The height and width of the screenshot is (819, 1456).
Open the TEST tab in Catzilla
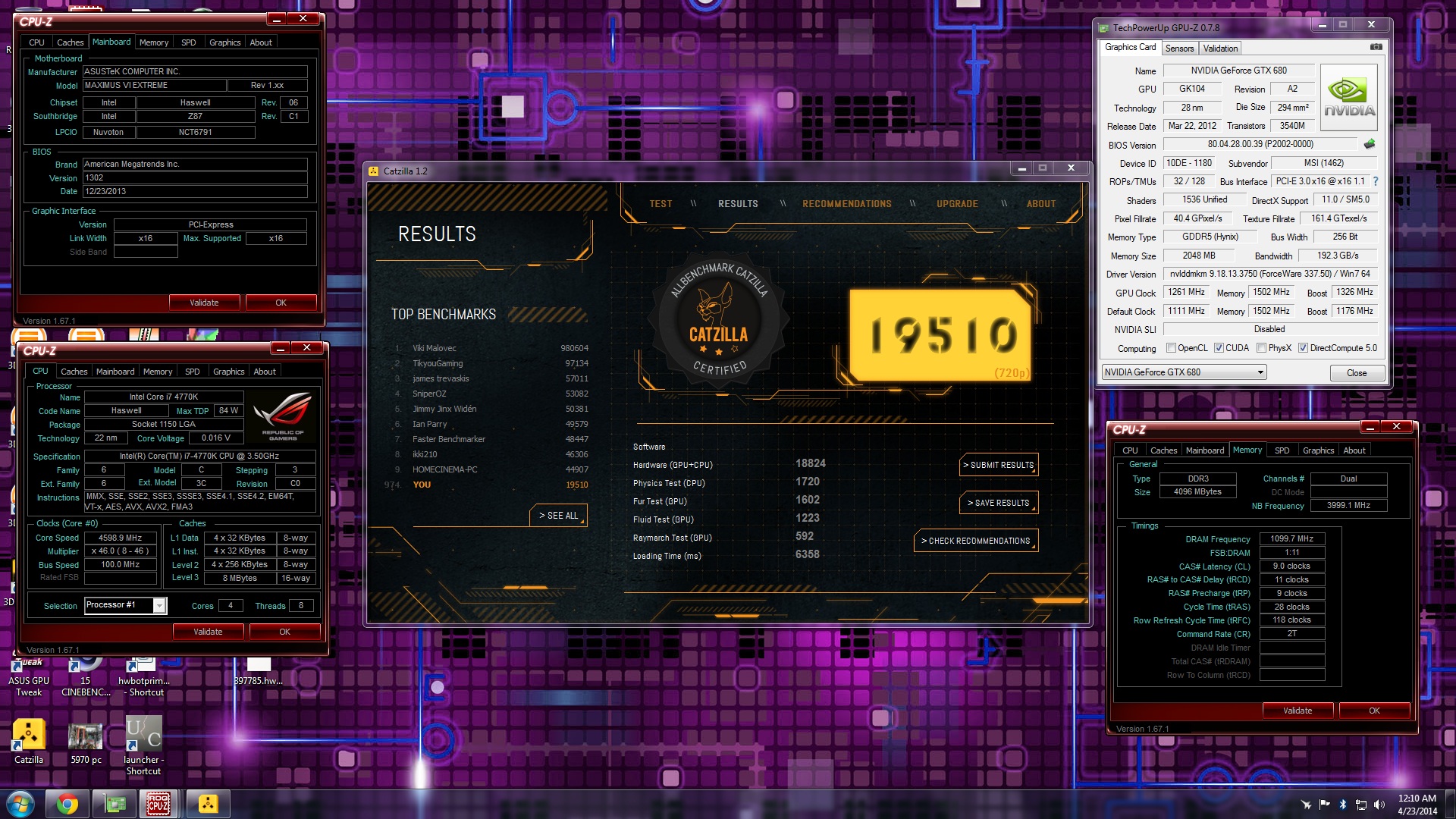(661, 204)
